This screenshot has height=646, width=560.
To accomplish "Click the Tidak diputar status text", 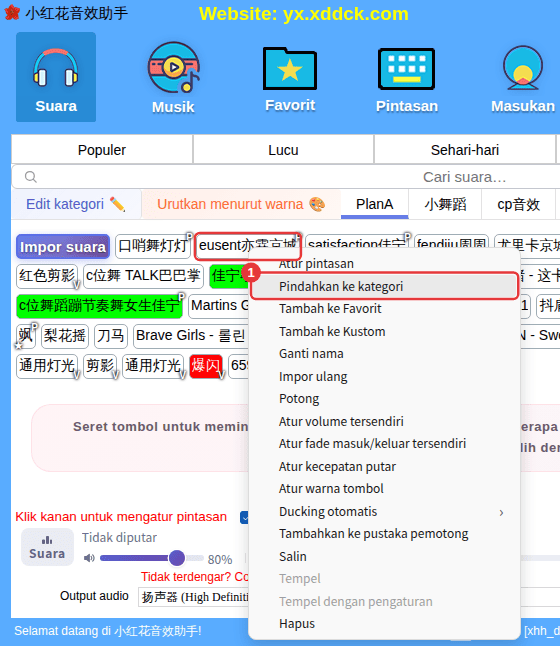I will coord(119,538).
